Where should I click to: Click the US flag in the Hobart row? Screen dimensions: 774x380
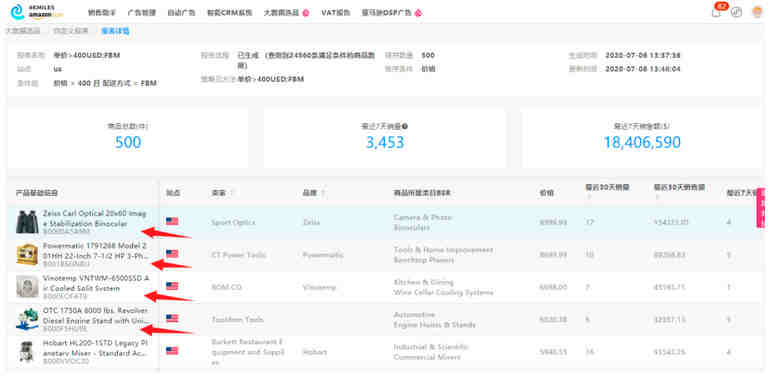pos(172,351)
